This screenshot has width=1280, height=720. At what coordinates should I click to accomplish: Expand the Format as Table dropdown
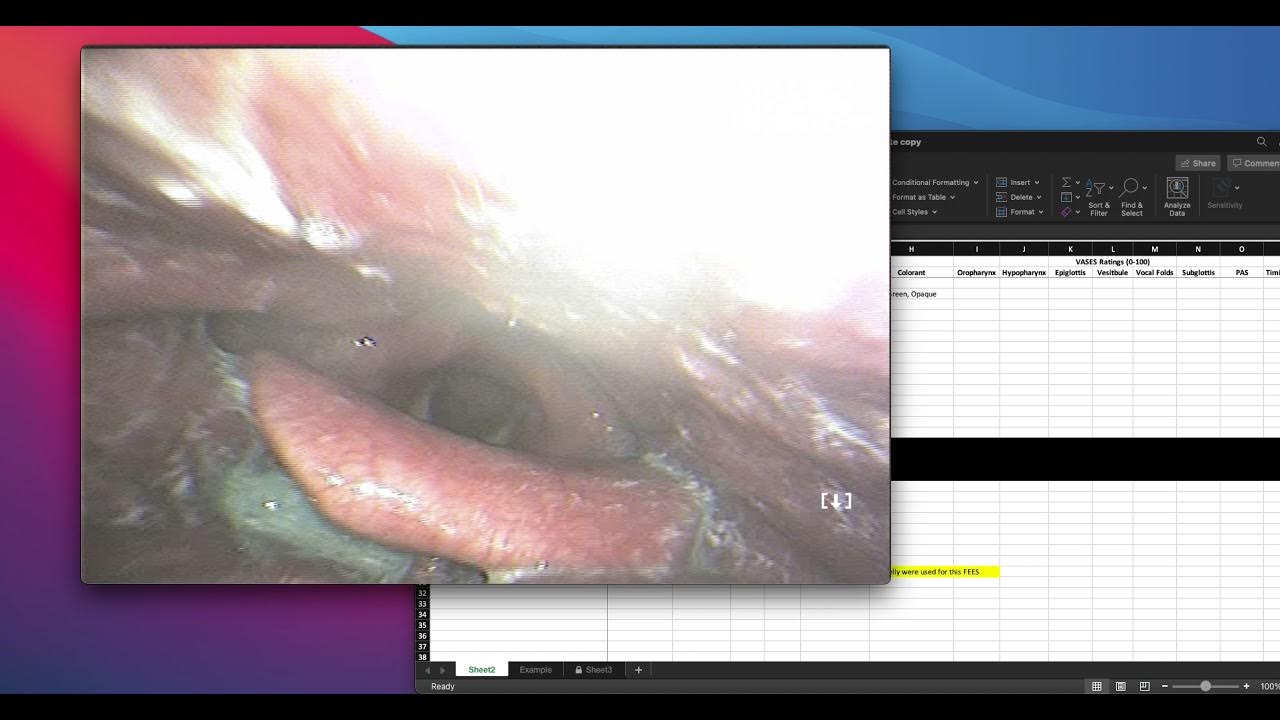[x=952, y=197]
